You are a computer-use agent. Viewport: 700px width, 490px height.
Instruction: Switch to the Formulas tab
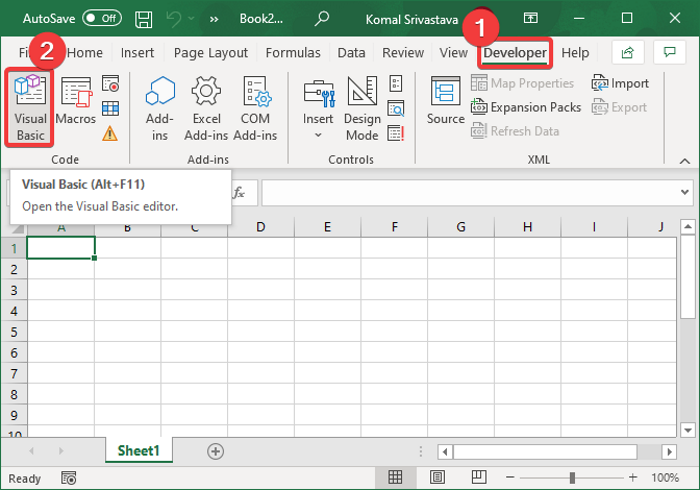tap(293, 53)
